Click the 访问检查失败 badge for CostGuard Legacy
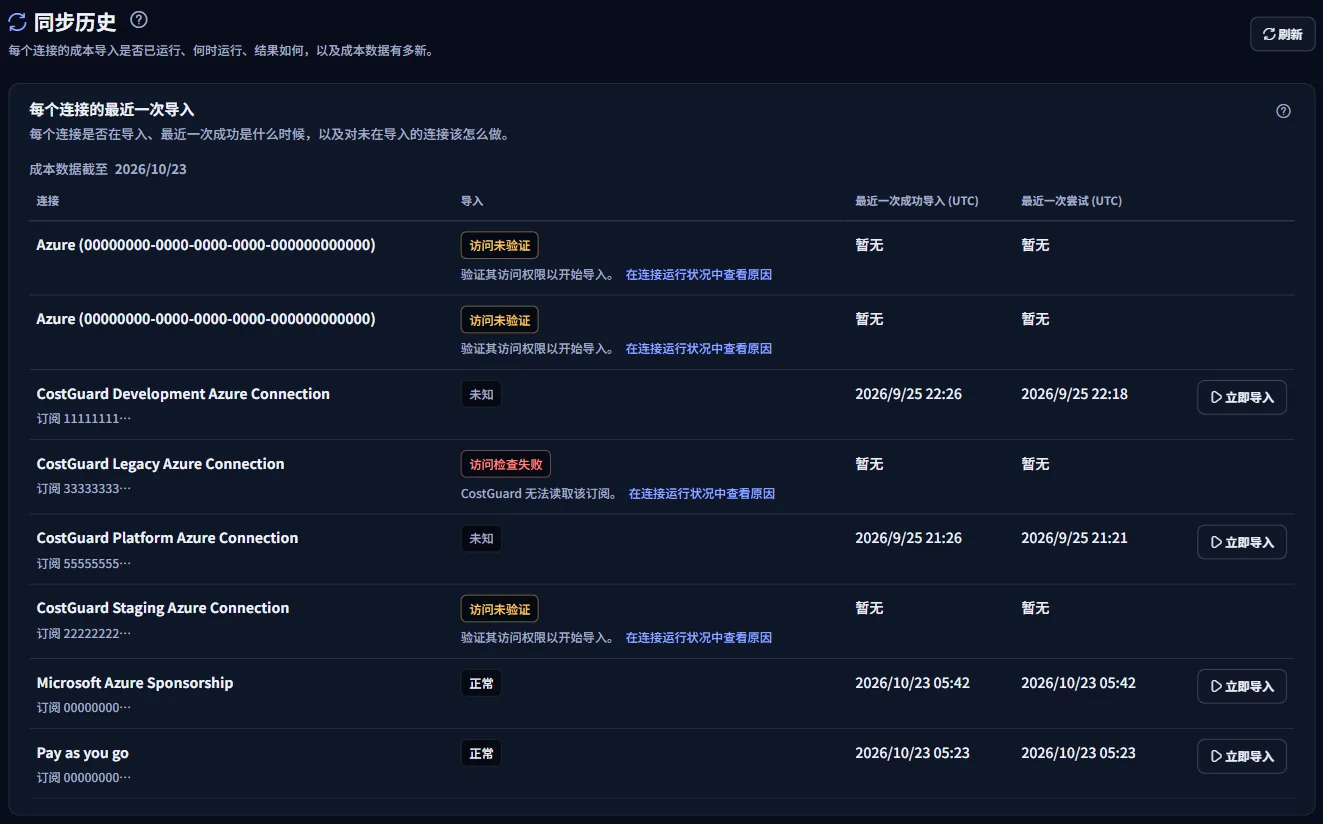The image size is (1323, 824). pyautogui.click(x=506, y=464)
